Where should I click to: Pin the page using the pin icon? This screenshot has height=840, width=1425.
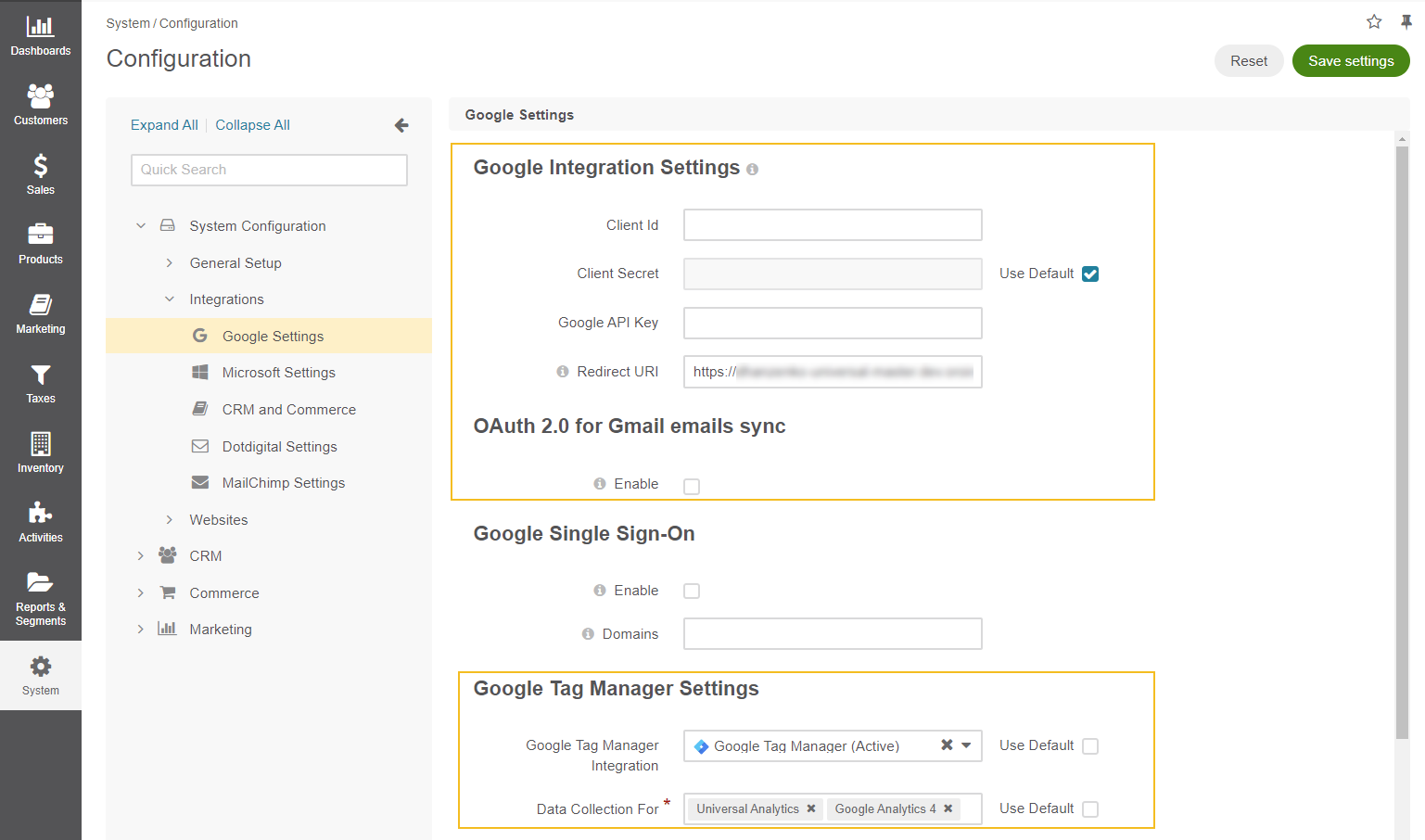pos(1406,21)
